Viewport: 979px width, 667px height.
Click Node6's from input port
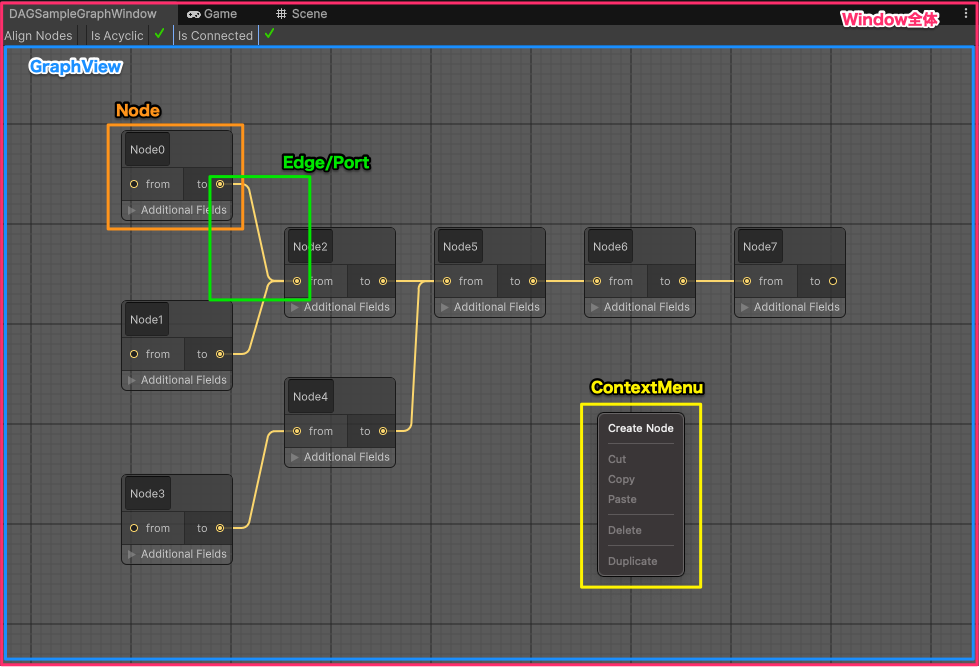coord(597,281)
